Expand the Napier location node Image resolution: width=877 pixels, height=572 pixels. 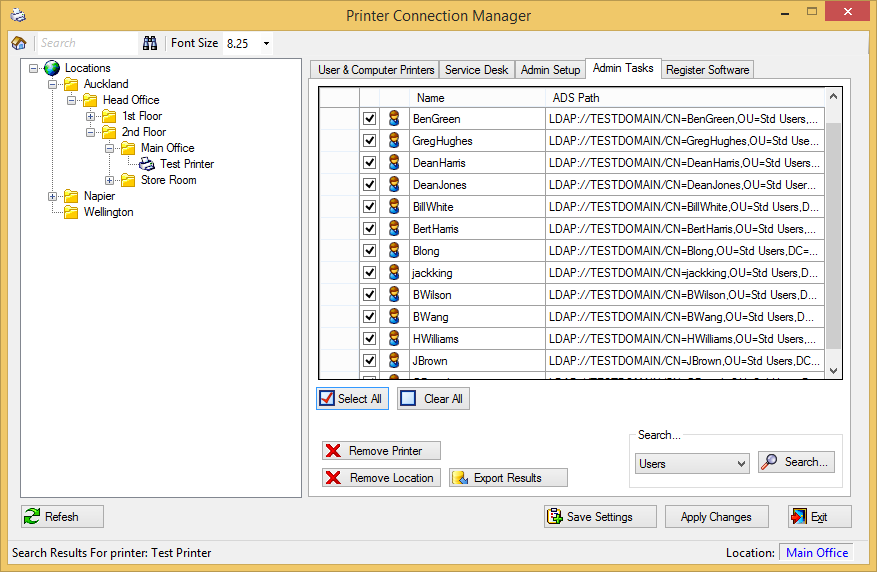(x=52, y=196)
